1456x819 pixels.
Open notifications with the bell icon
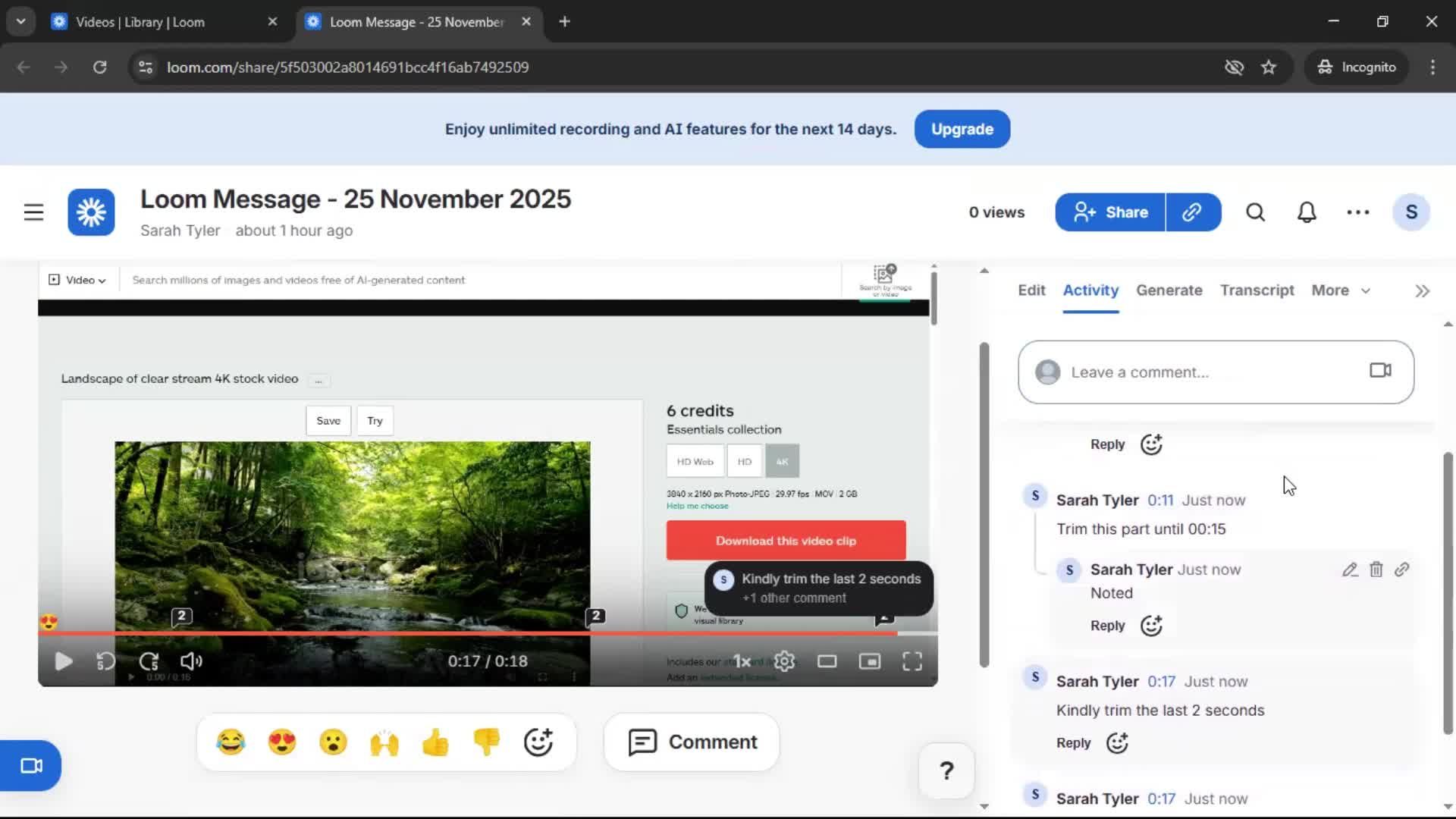tap(1307, 212)
